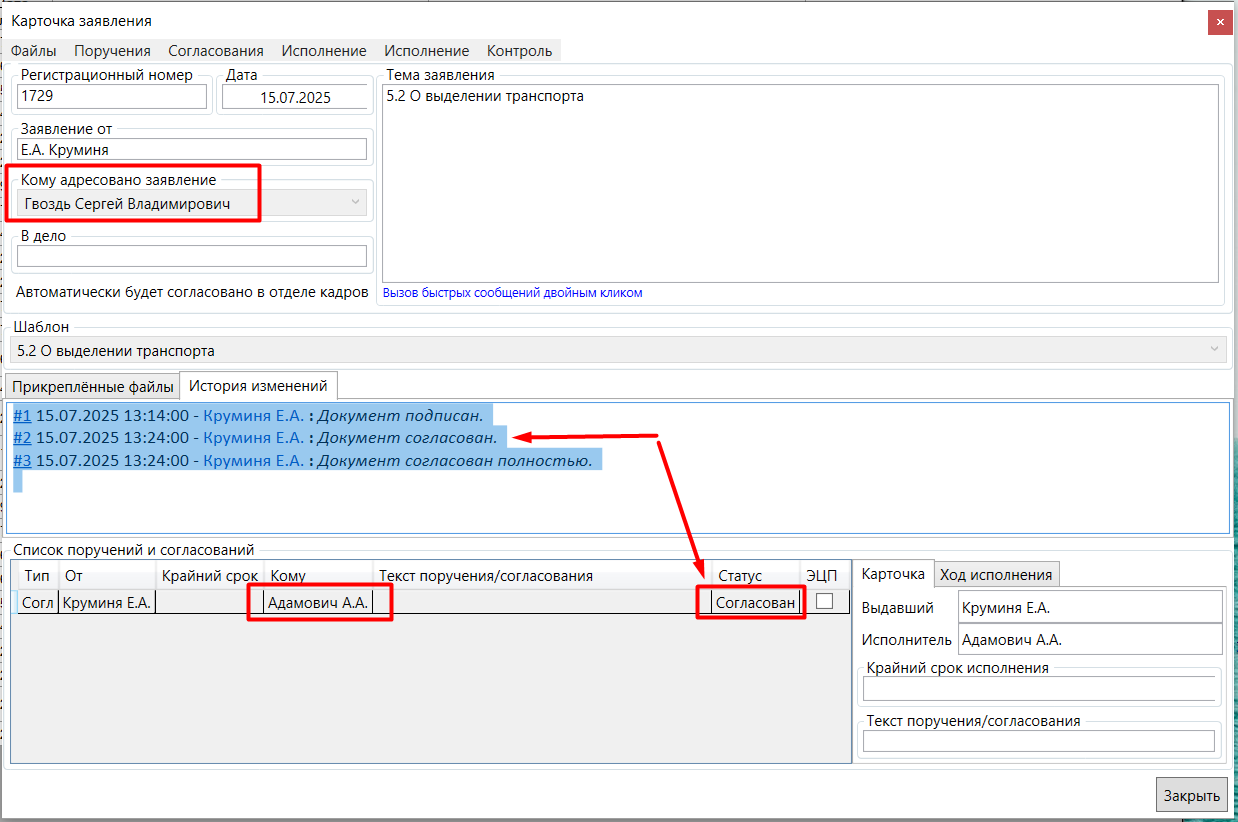Switch to Прикреплённые файлы tab
The image size is (1238, 822).
coord(93,387)
